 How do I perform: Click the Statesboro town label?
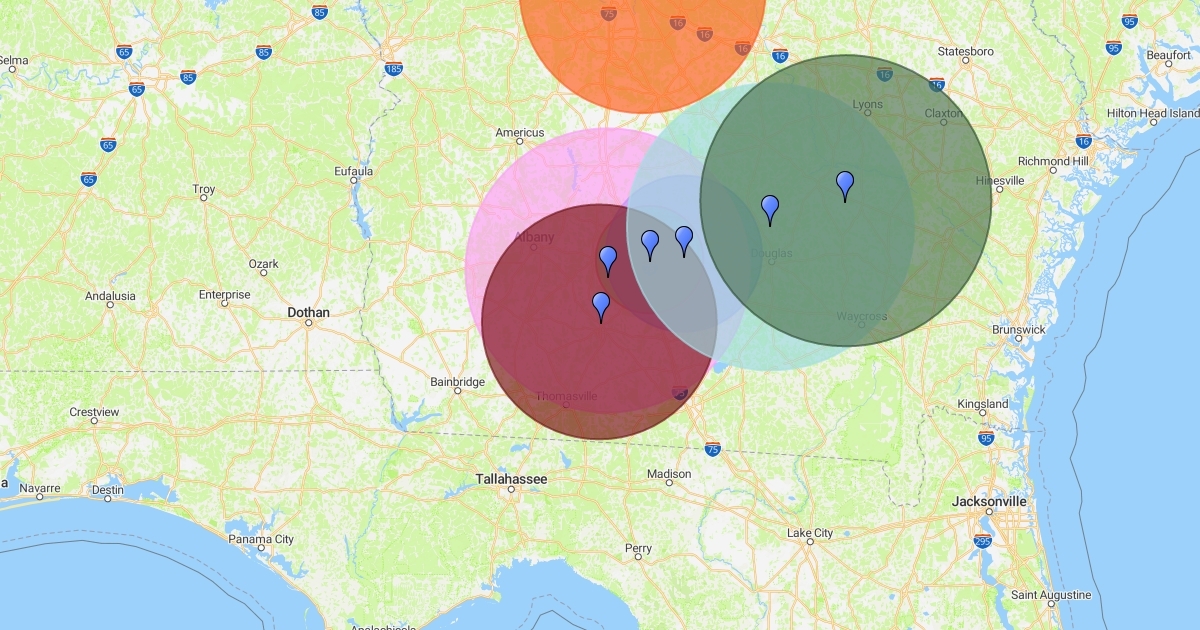pos(966,51)
